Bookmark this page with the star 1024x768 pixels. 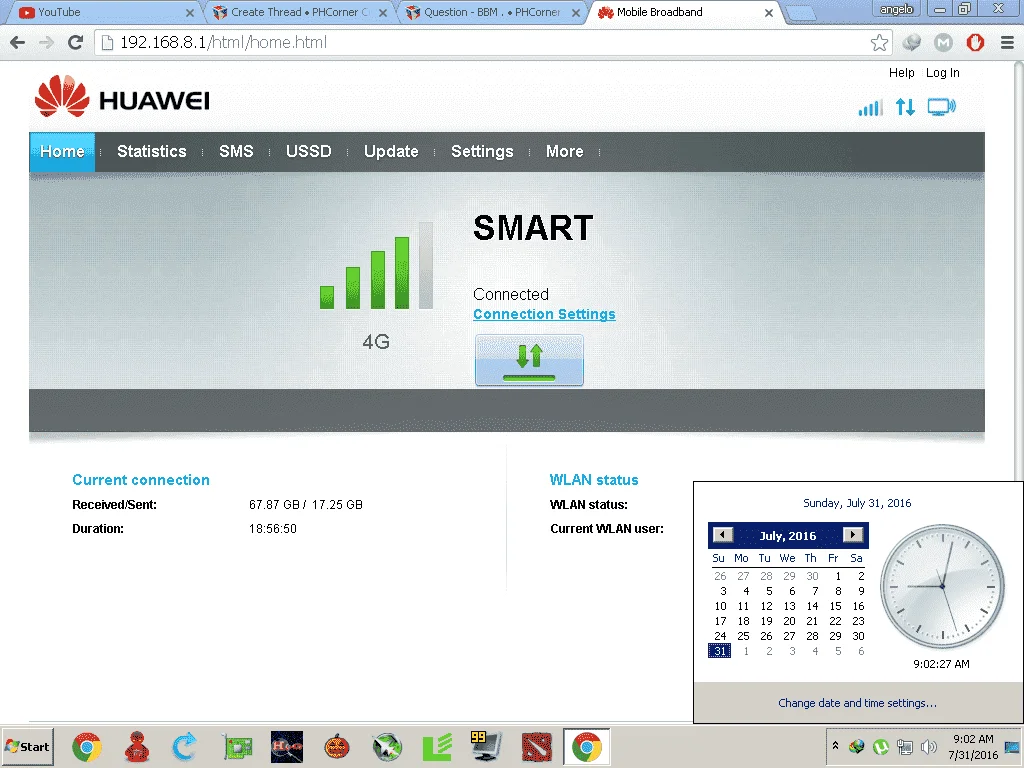[x=879, y=42]
